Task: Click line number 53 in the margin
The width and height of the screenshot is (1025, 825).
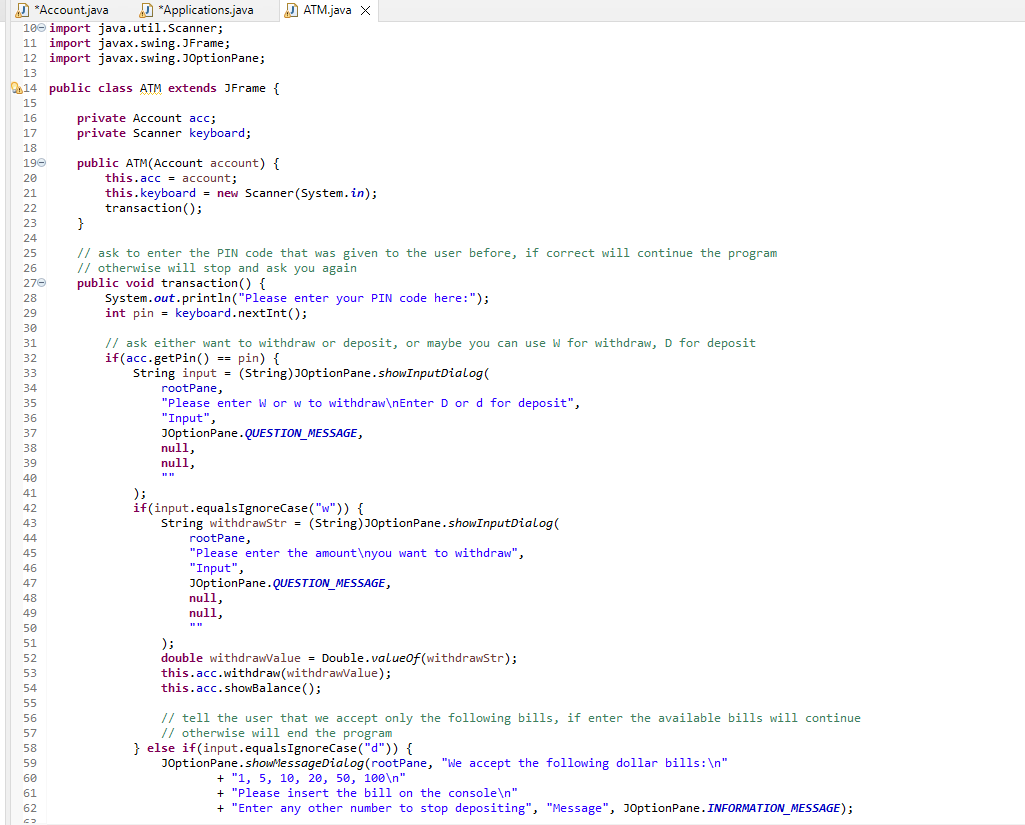Action: click(x=29, y=673)
